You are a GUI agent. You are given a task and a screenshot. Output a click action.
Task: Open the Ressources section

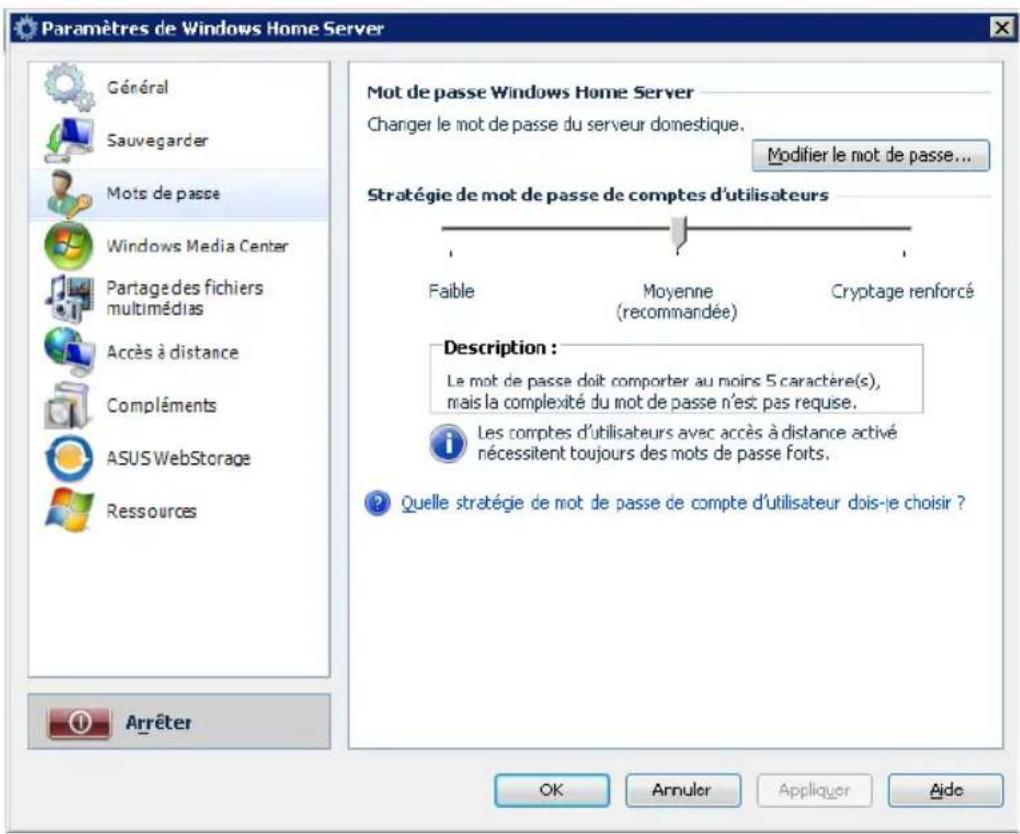(x=179, y=511)
